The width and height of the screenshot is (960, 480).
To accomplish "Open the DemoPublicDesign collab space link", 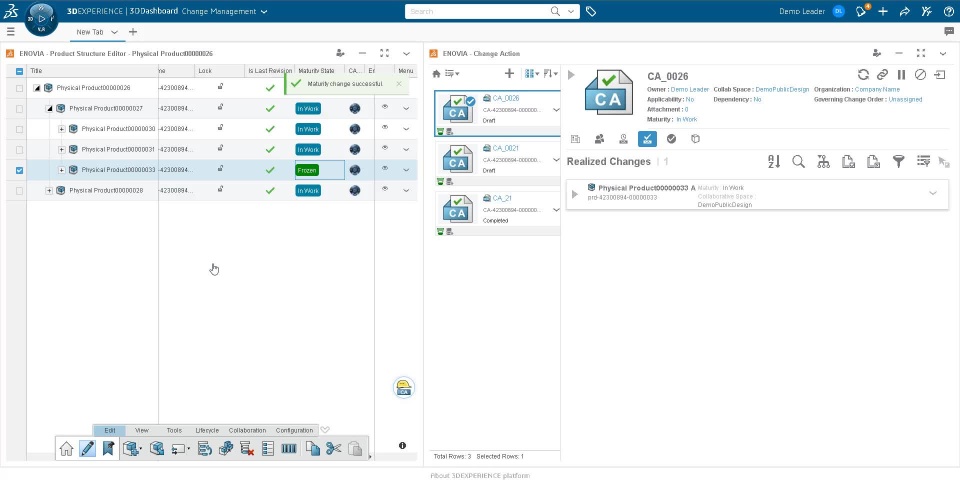I will (782, 89).
